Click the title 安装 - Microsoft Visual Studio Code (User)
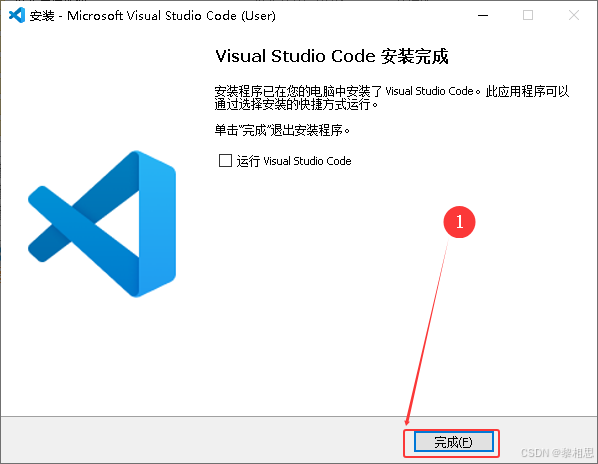Image resolution: width=598 pixels, height=464 pixels. (x=153, y=16)
